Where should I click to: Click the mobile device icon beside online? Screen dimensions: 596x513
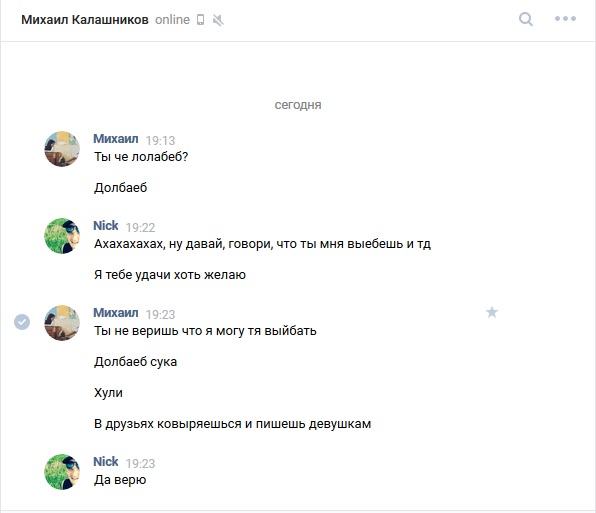[x=200, y=20]
